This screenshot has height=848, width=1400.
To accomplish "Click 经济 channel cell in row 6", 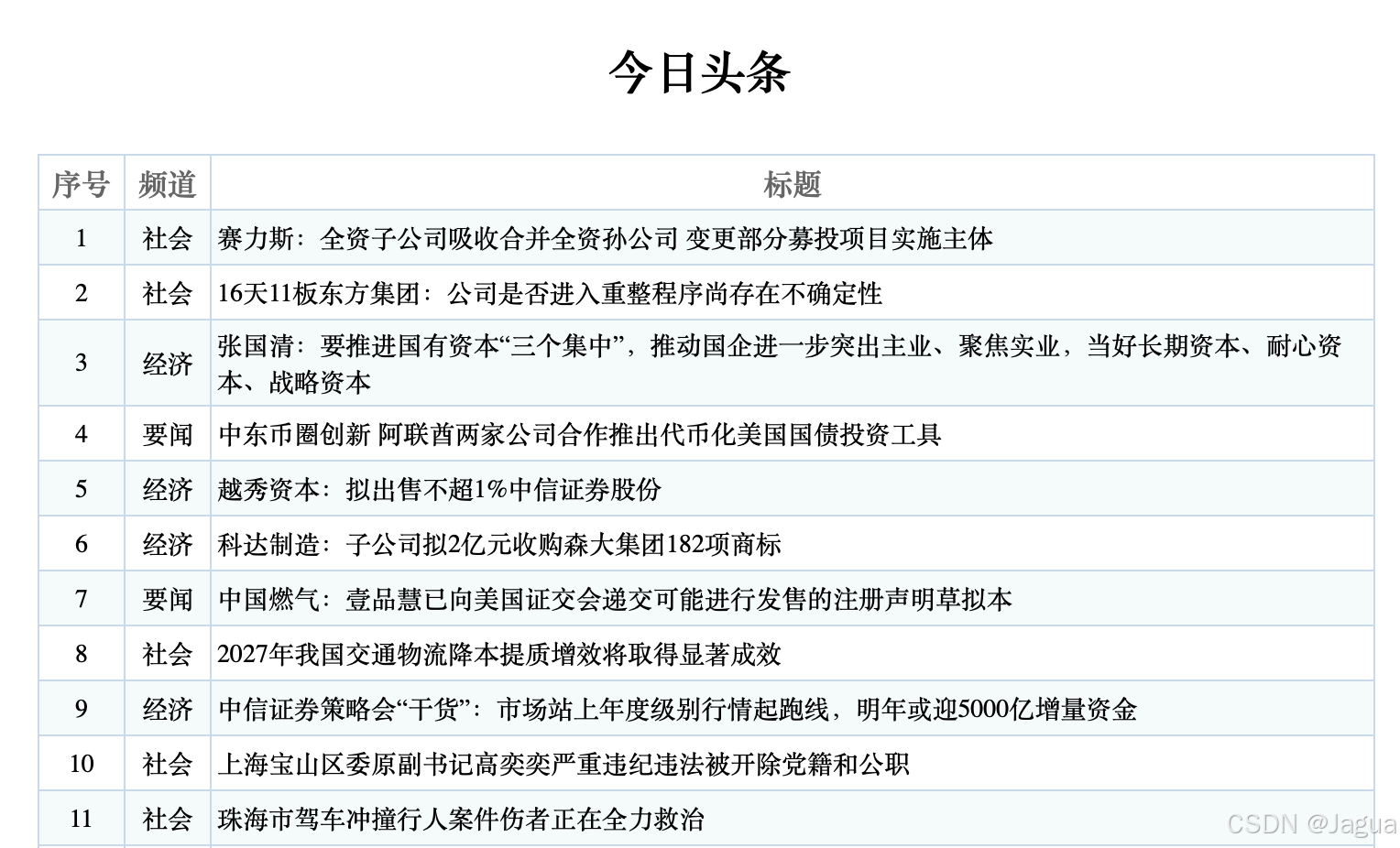I will (x=168, y=544).
